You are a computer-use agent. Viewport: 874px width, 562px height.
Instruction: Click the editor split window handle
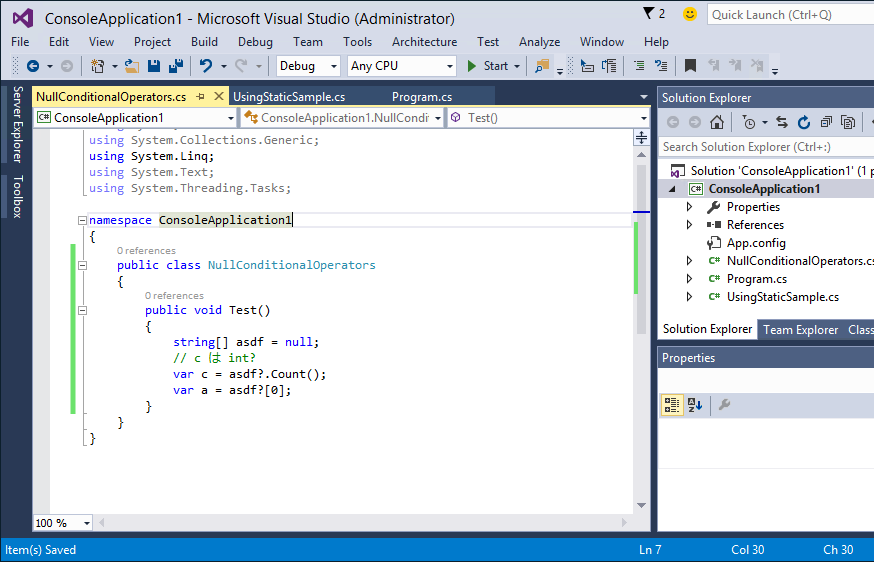pos(641,137)
